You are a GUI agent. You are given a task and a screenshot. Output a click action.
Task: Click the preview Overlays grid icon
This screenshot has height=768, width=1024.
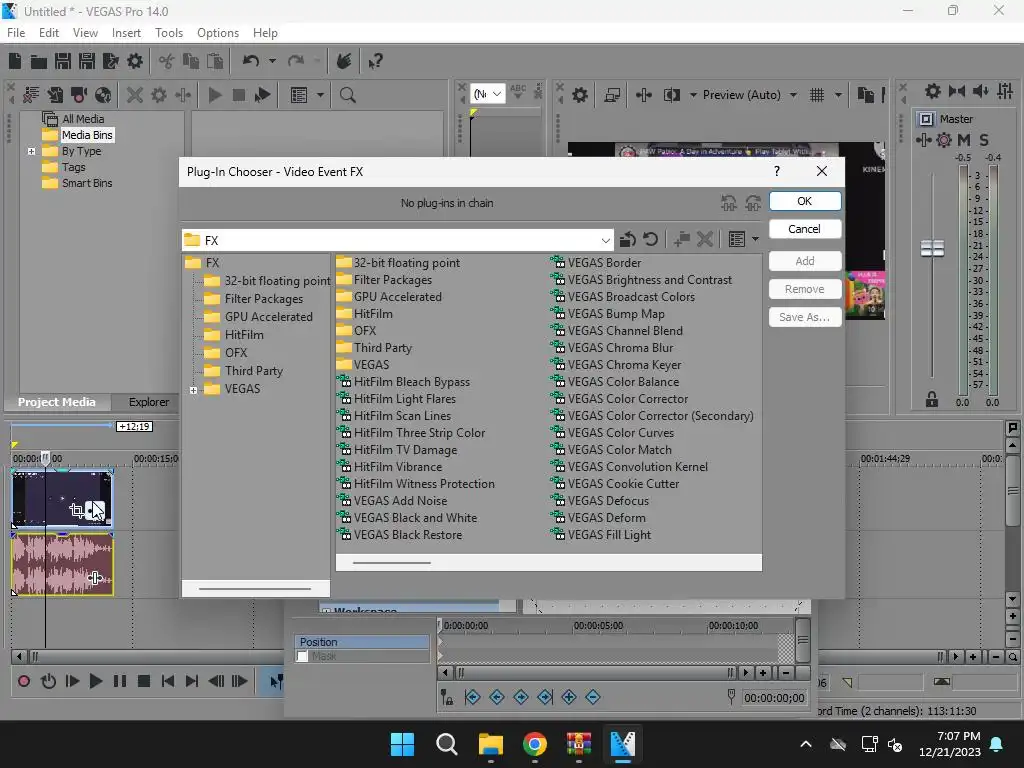817,95
